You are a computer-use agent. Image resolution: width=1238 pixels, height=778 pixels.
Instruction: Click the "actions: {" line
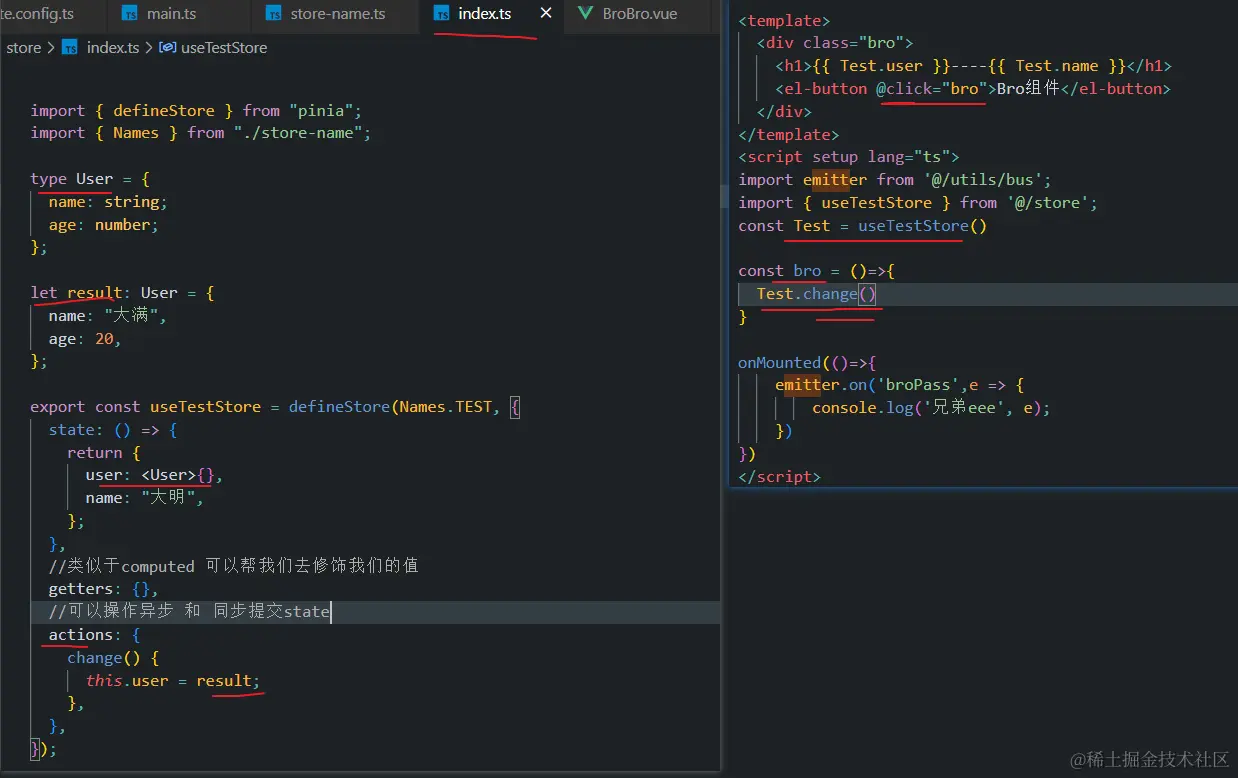click(x=94, y=635)
